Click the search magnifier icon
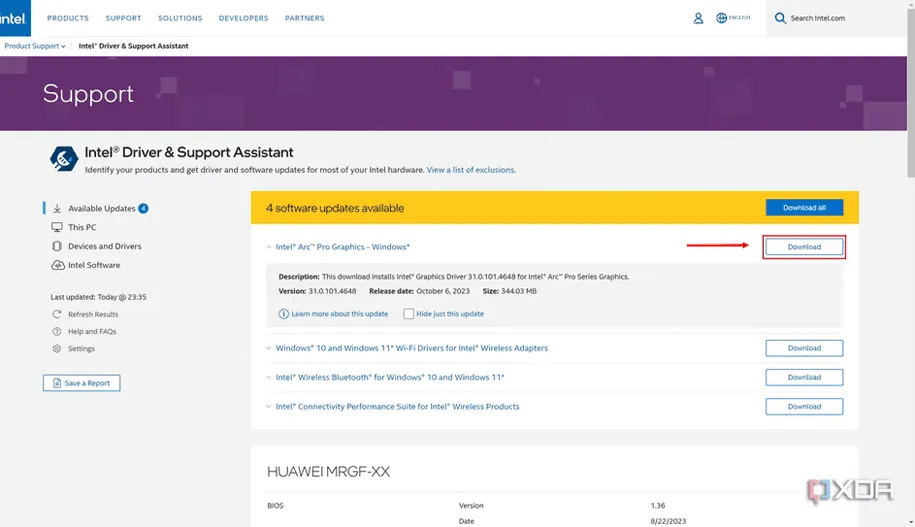This screenshot has width=915, height=527. coord(780,18)
